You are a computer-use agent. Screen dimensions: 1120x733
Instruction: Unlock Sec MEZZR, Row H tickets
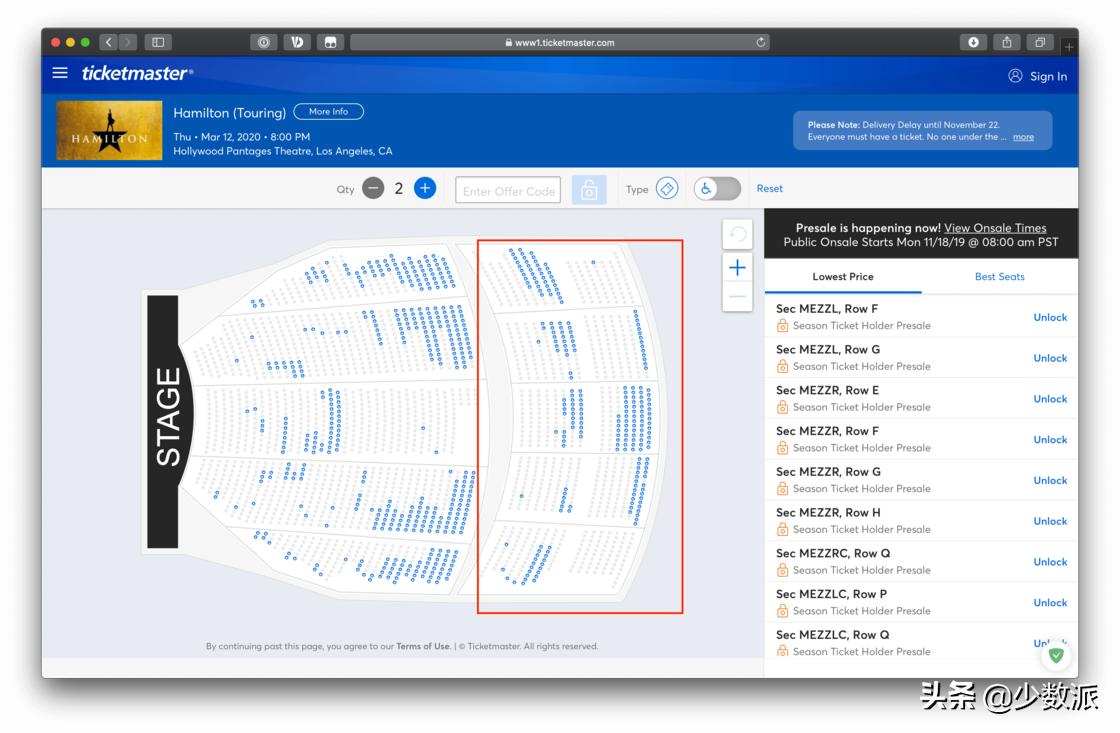(x=1050, y=521)
